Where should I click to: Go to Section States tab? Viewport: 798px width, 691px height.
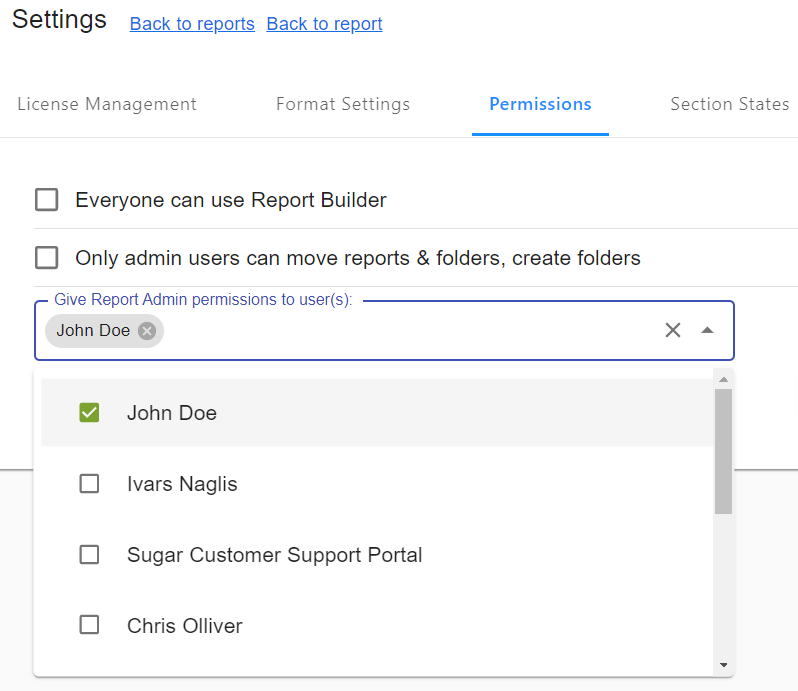pos(729,104)
